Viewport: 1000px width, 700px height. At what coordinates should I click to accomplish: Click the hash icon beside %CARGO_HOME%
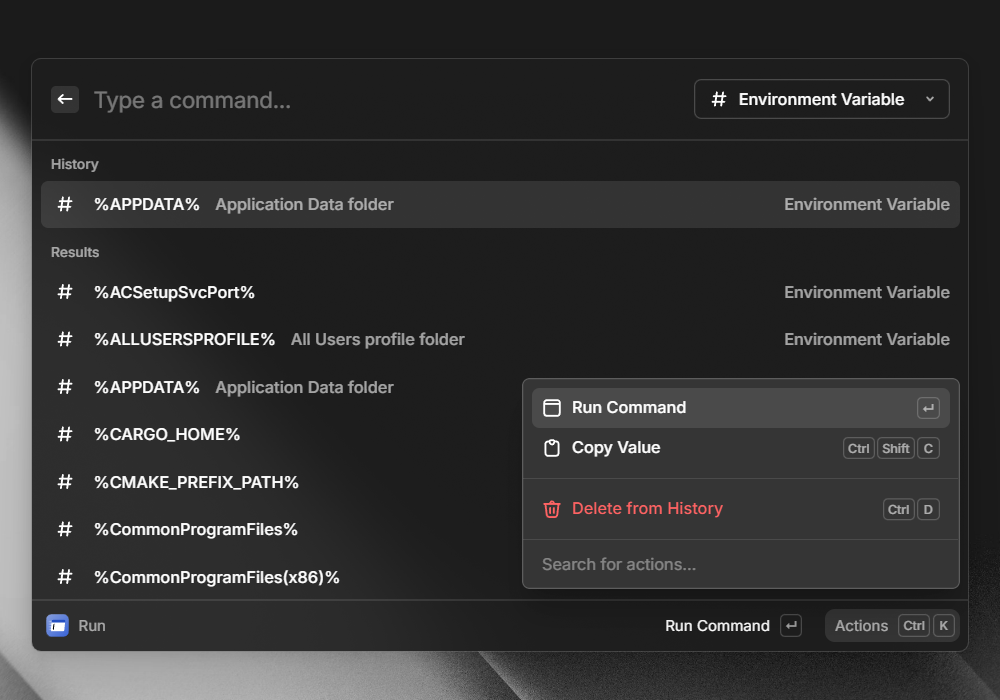65,434
